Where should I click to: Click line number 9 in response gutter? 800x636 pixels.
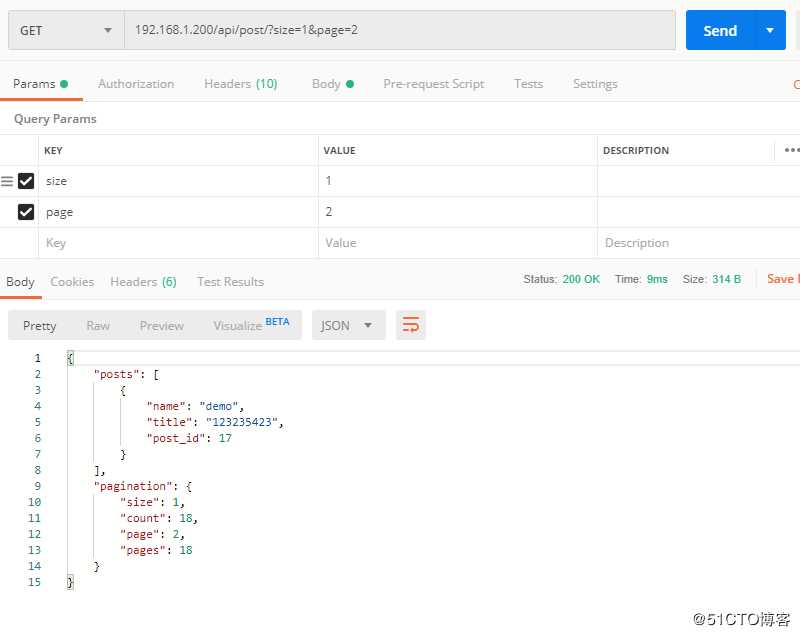click(37, 486)
